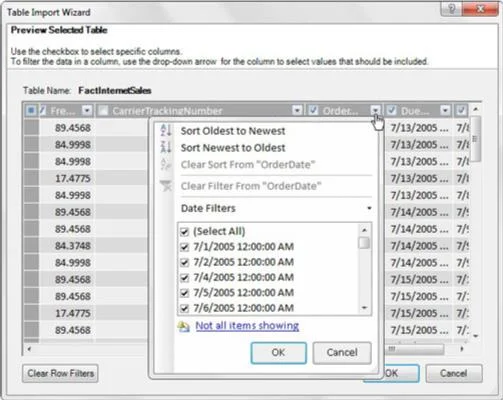Click the Clear Sort From OrderDate icon

[x=166, y=164]
